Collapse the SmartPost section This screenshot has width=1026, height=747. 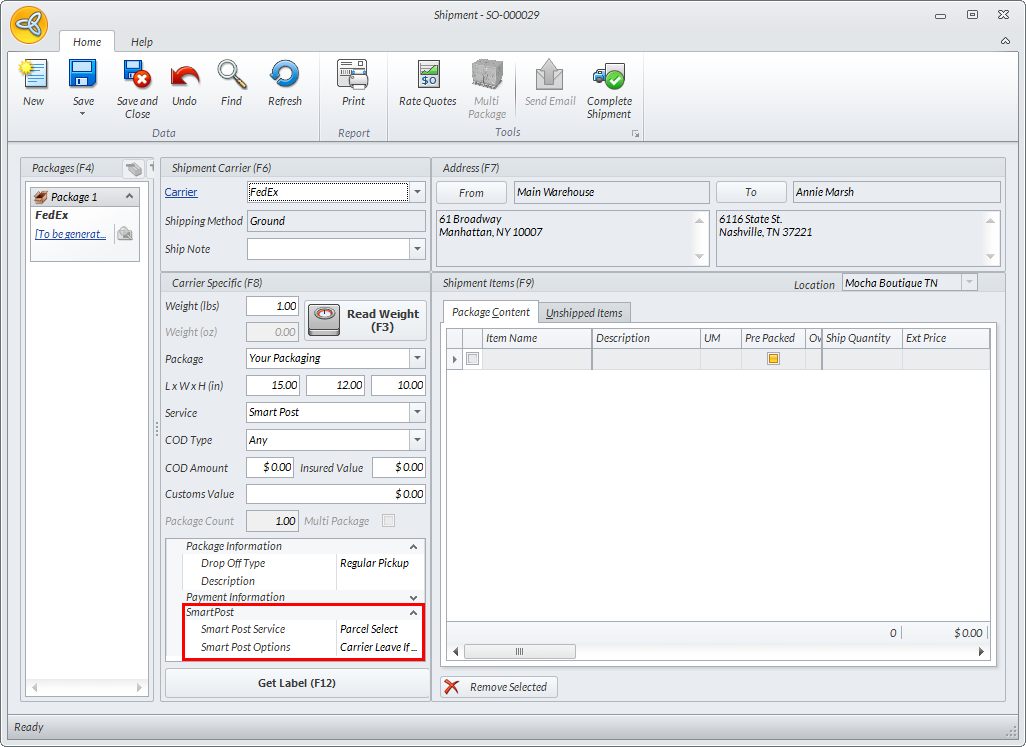tap(414, 612)
